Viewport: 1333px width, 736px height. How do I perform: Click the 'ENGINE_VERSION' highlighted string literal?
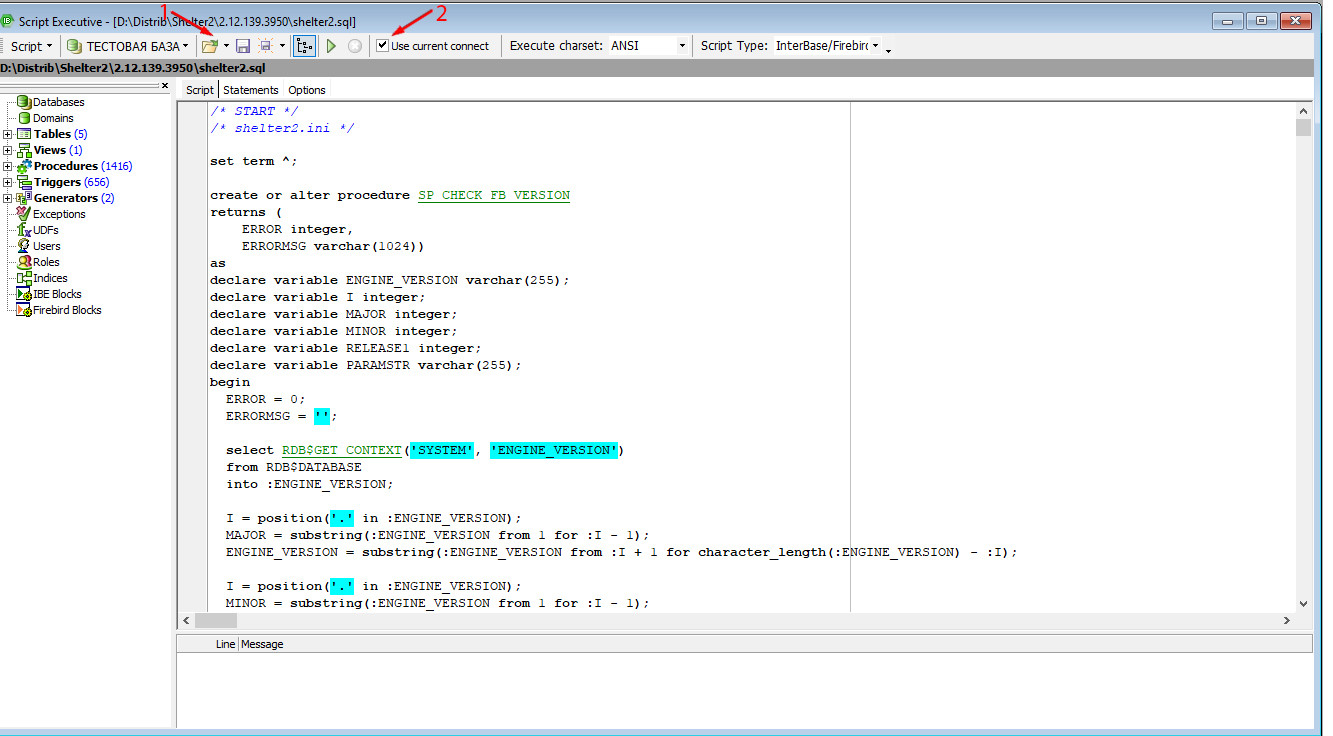tap(554, 450)
